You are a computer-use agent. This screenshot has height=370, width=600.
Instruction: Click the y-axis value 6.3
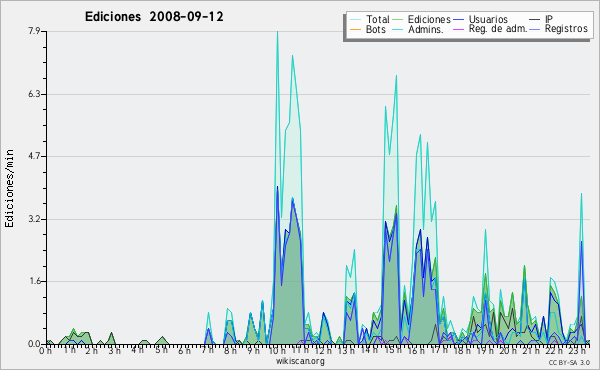pos(34,94)
